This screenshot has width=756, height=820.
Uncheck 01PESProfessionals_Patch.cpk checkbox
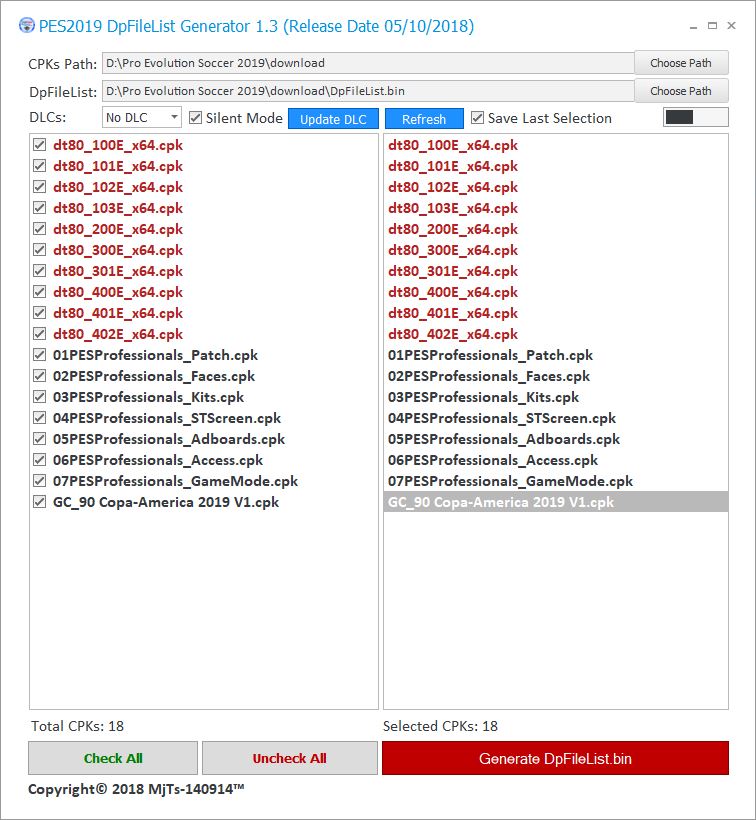click(39, 355)
